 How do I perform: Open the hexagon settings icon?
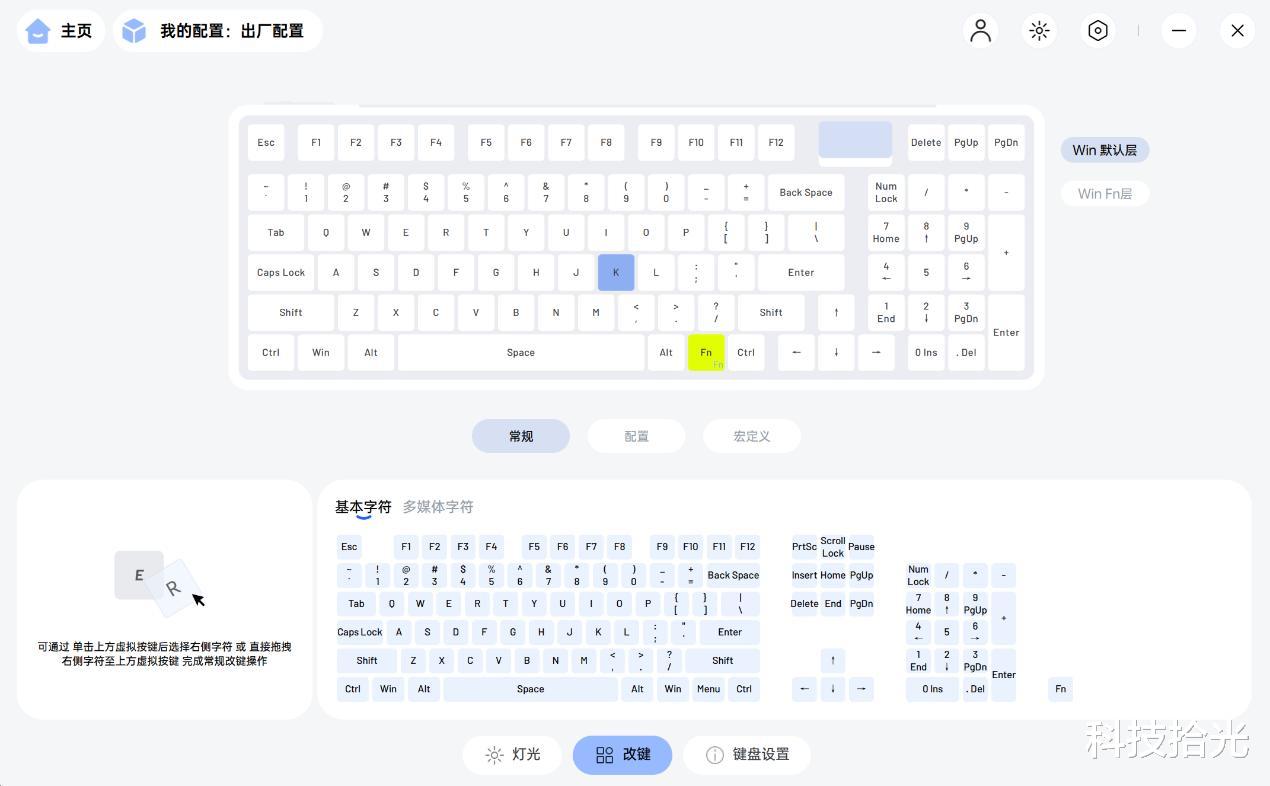pyautogui.click(x=1097, y=30)
